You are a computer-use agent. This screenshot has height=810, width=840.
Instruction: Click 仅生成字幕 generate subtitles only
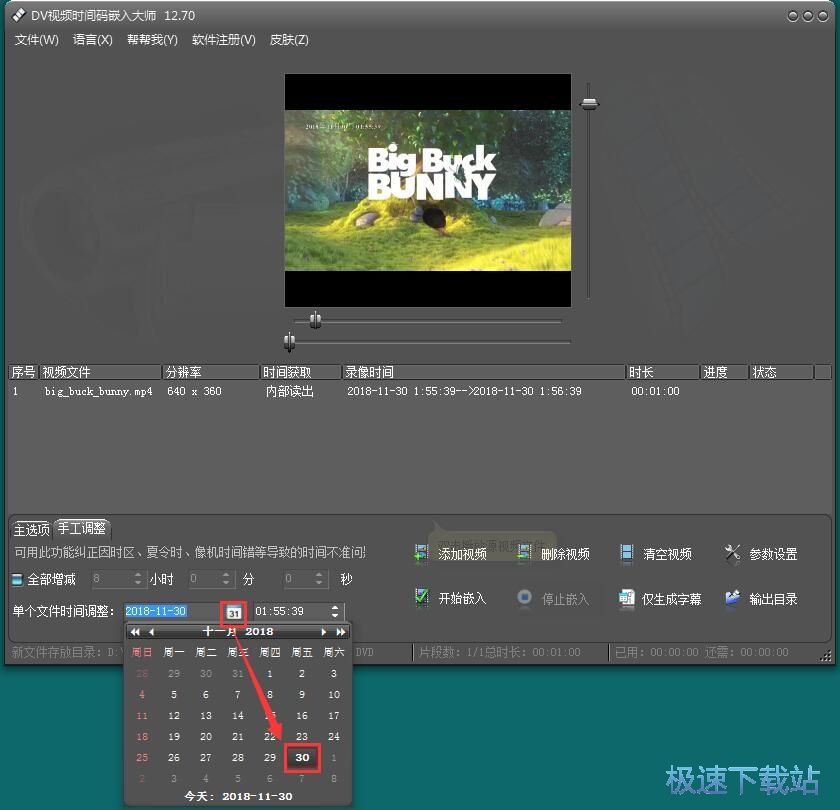click(x=659, y=598)
